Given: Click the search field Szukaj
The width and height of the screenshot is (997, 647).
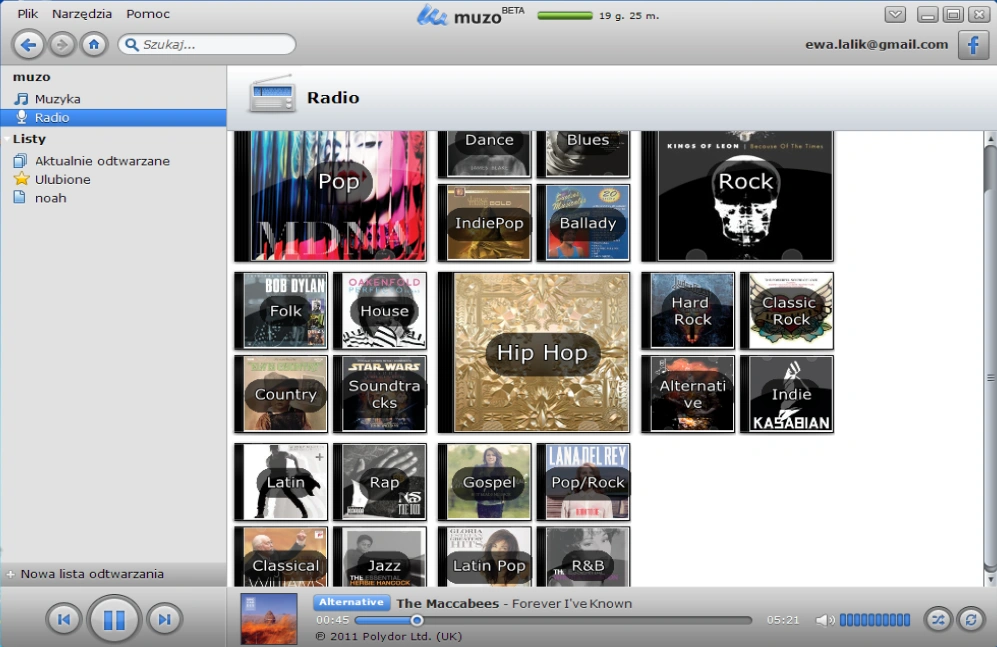Looking at the screenshot, I should coord(207,44).
